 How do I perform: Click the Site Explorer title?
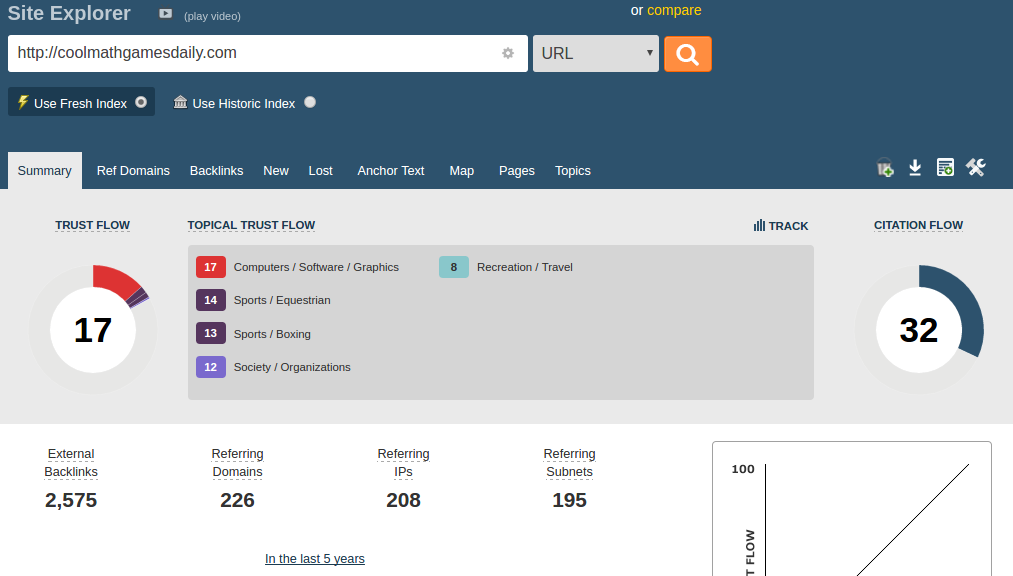click(x=69, y=13)
